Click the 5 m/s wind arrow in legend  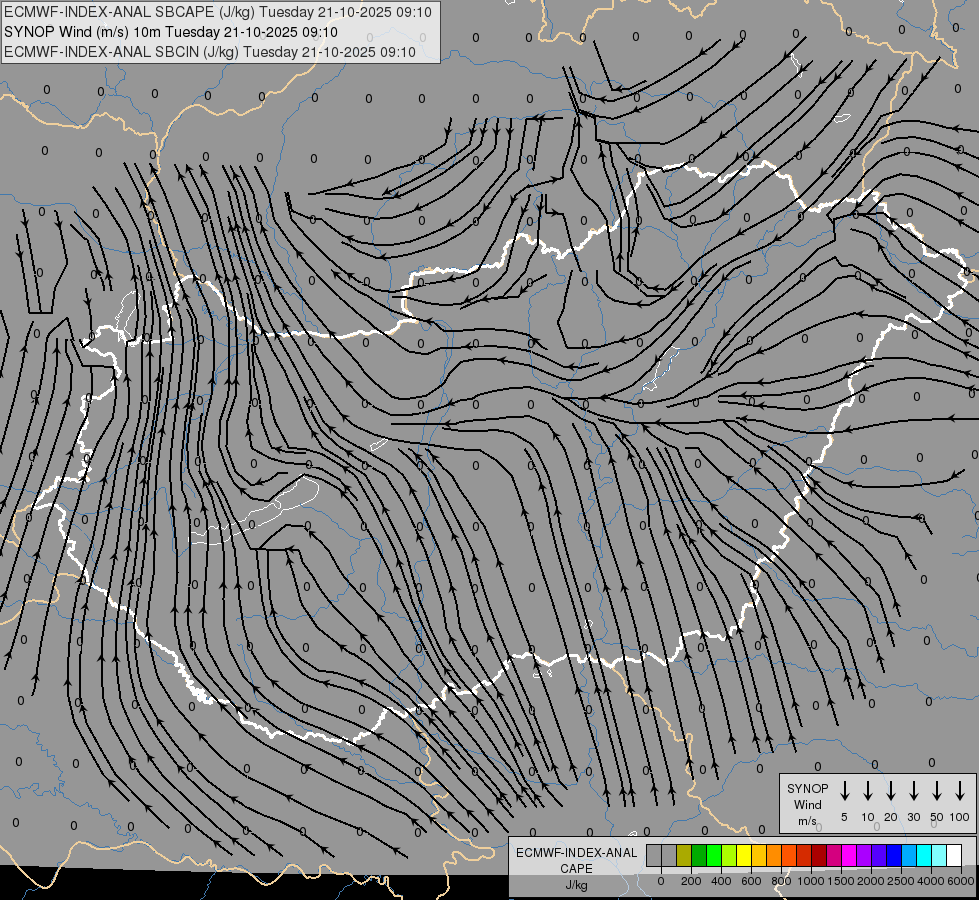coord(844,791)
